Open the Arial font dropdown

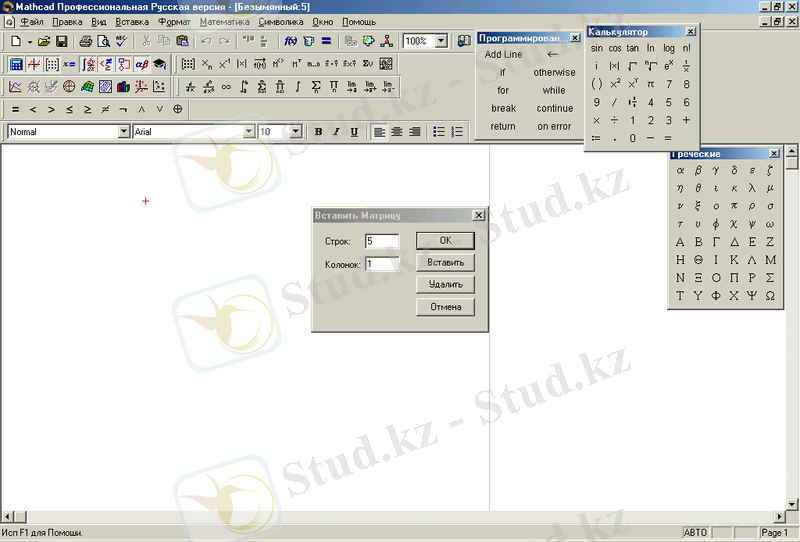point(248,132)
